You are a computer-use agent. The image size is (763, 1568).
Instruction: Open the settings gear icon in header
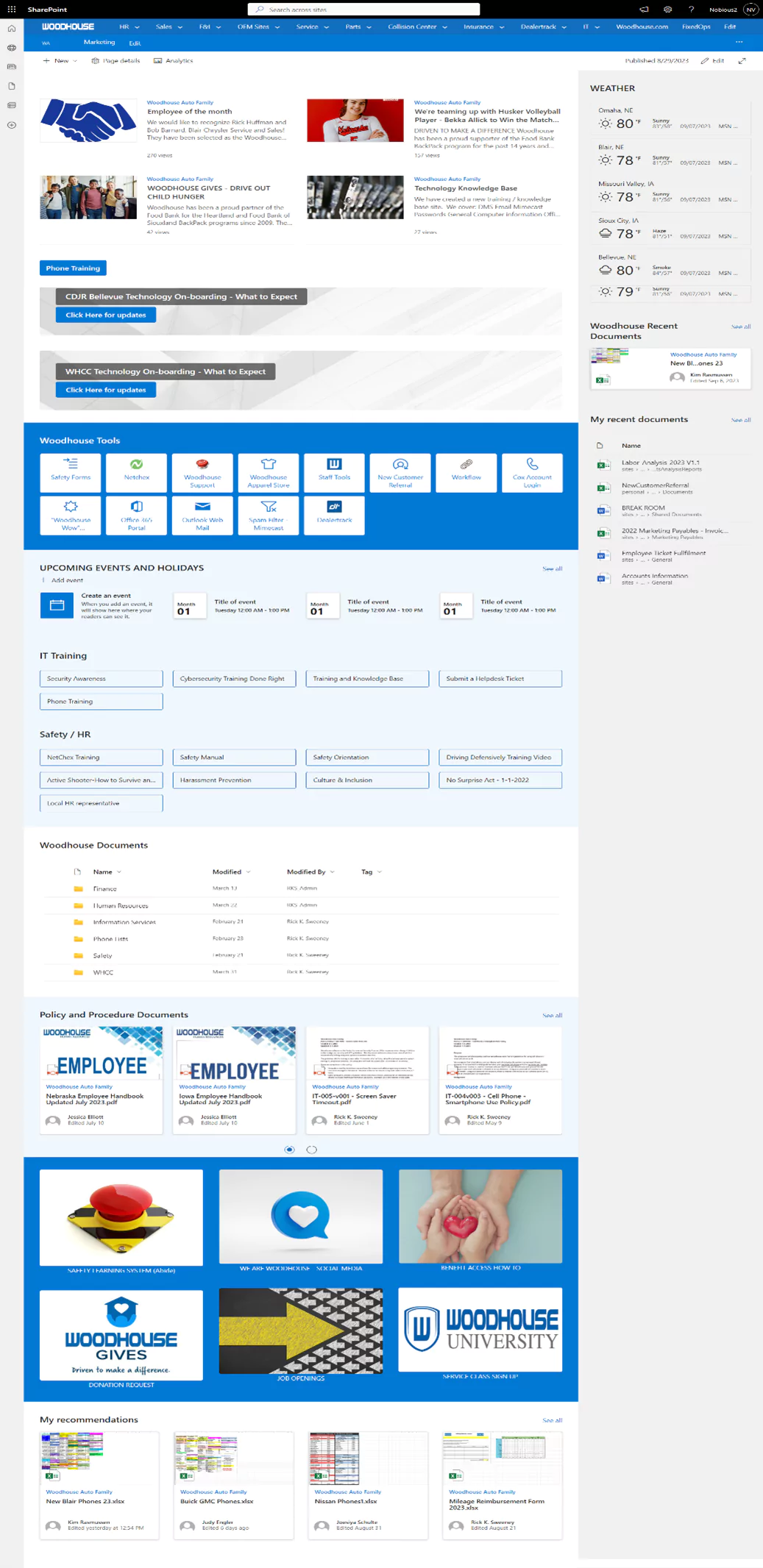coord(667,10)
